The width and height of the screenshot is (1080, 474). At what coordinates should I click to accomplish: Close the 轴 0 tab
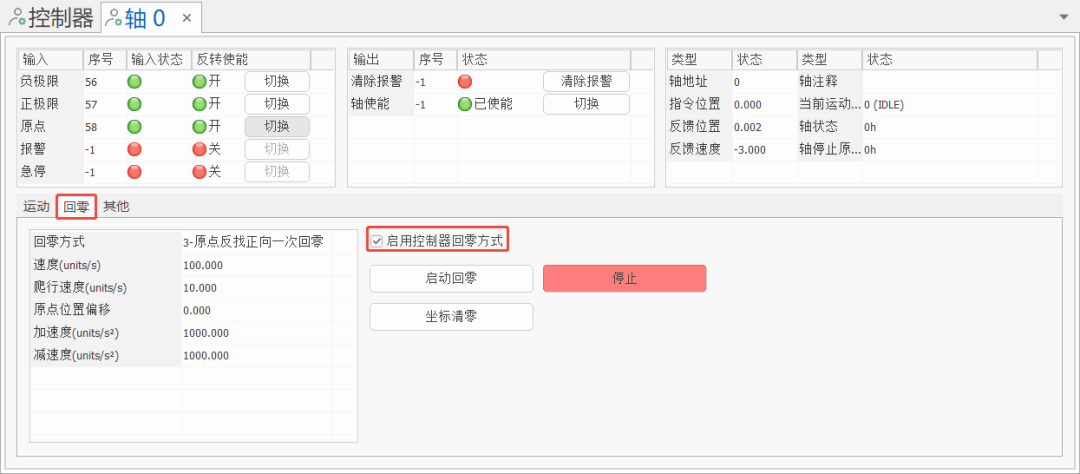187,19
